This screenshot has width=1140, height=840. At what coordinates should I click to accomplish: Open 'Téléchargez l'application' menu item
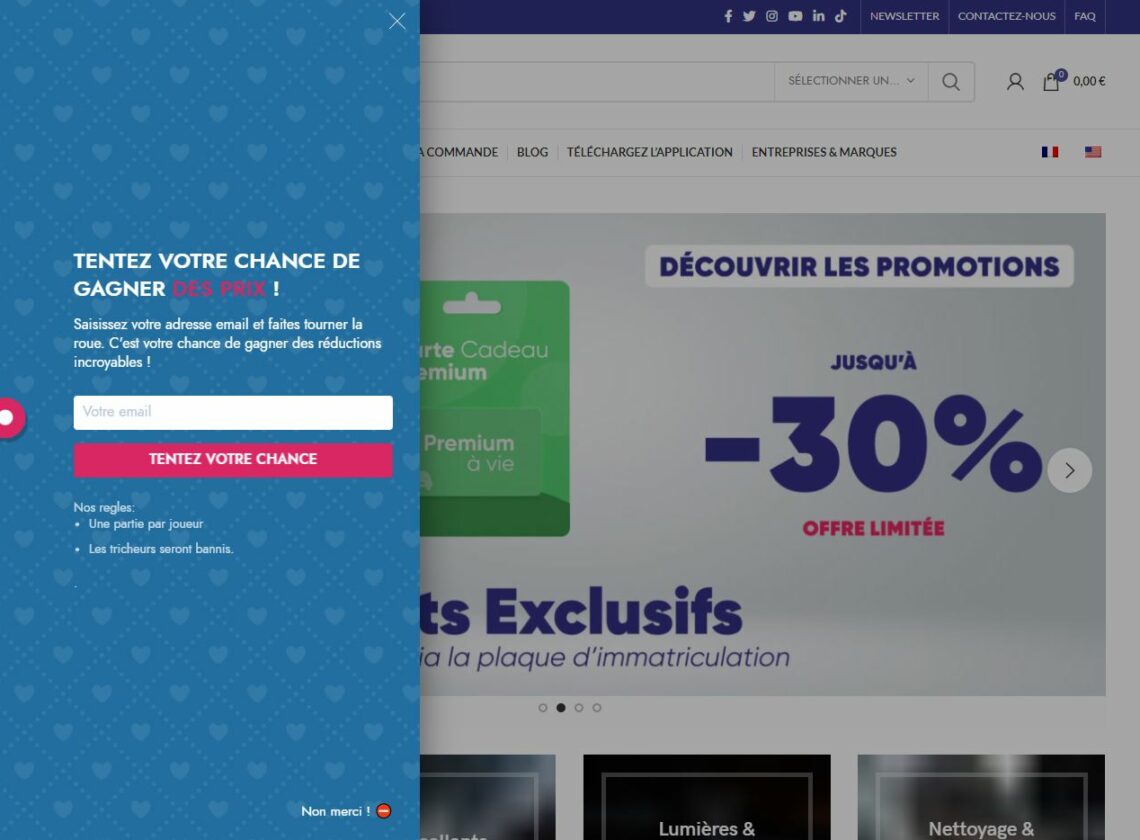coord(650,152)
